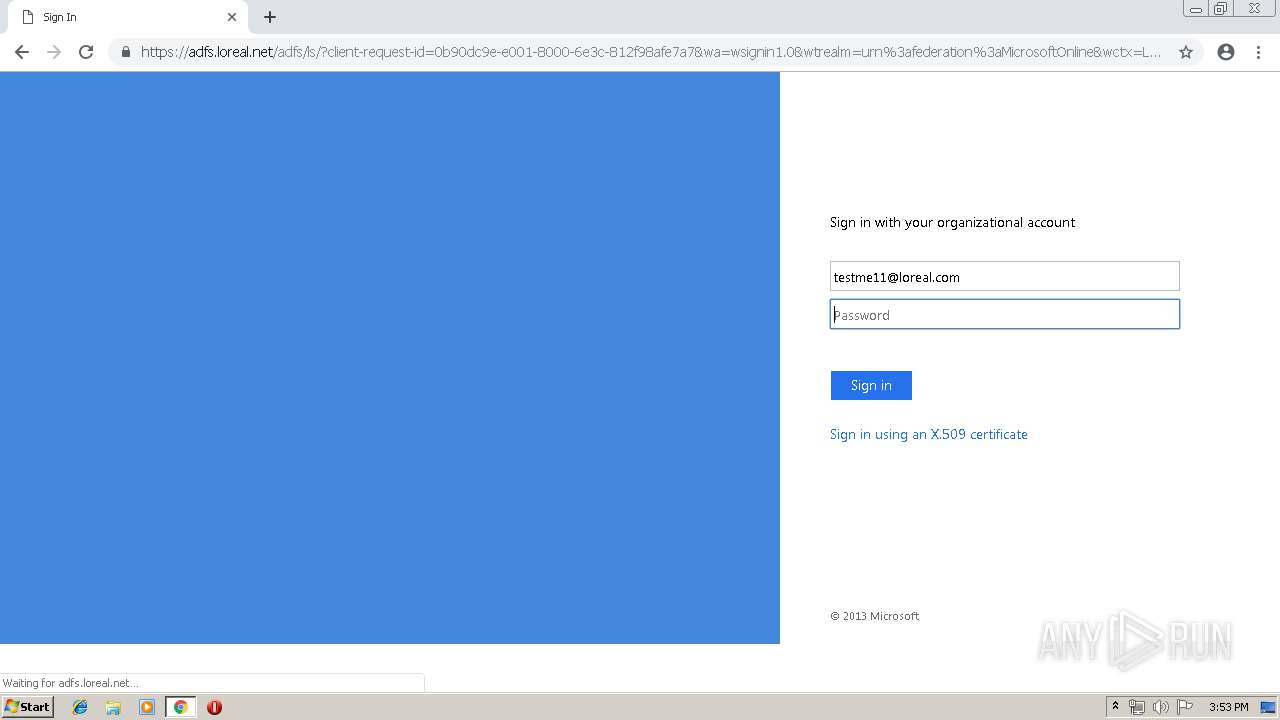Click the Action Center flag icon
The height and width of the screenshot is (720, 1280).
(x=1185, y=707)
